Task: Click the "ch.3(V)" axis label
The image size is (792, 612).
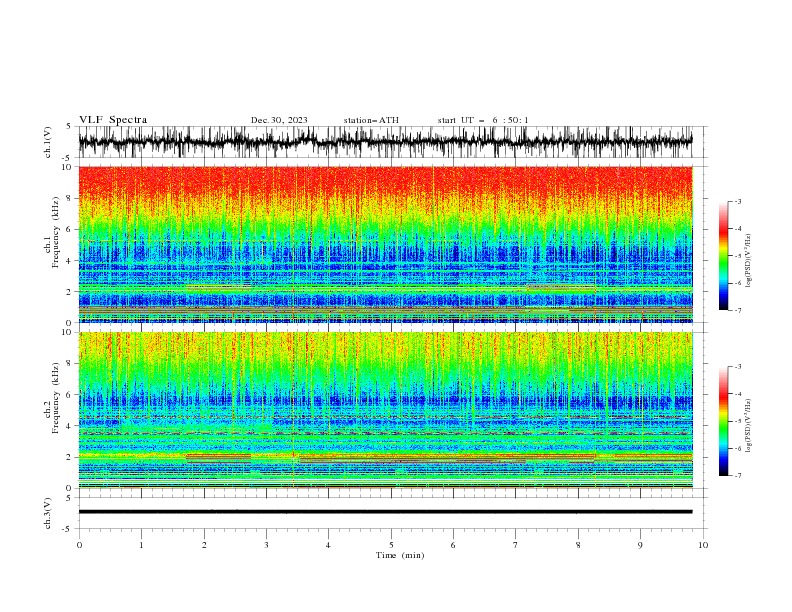Action: (x=48, y=513)
